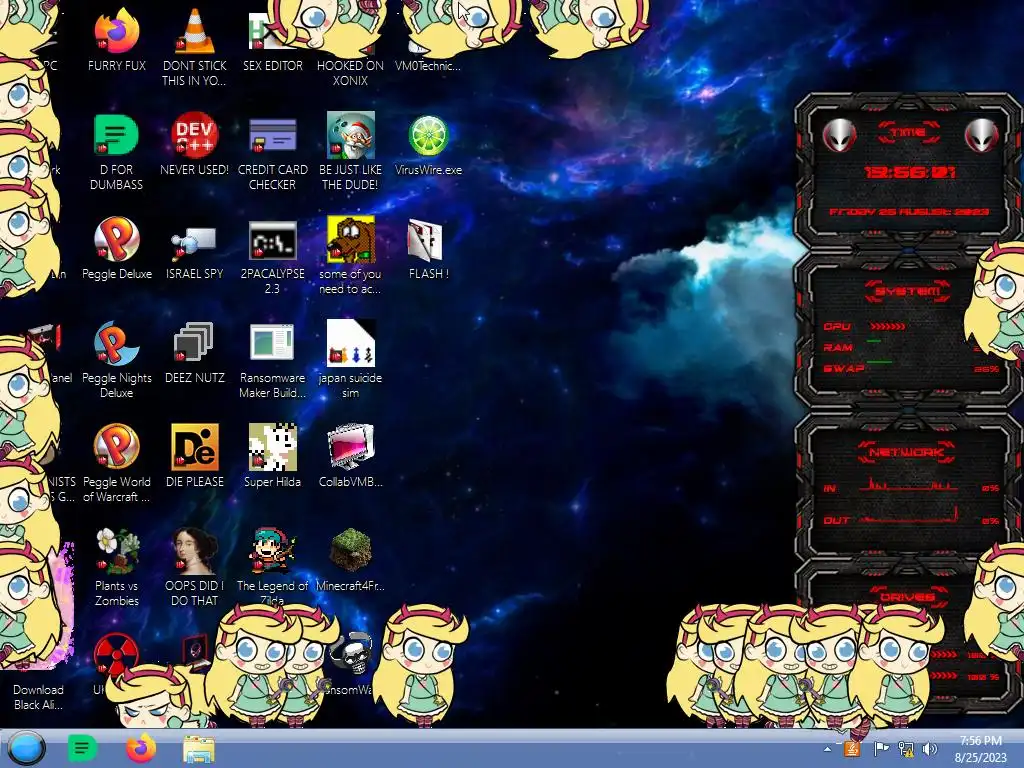Click the SYSTEM header in the widget

coord(908,291)
